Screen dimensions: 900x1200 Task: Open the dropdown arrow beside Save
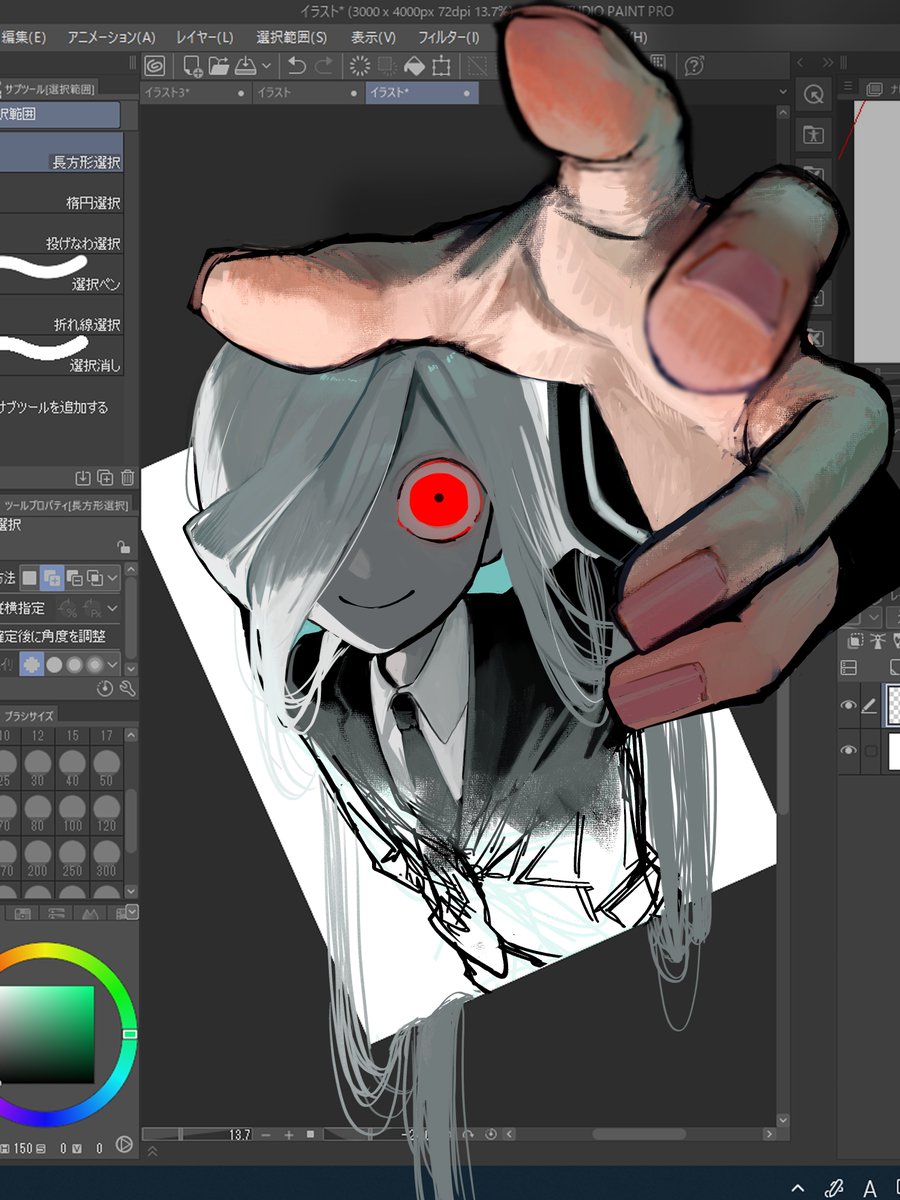[x=266, y=66]
